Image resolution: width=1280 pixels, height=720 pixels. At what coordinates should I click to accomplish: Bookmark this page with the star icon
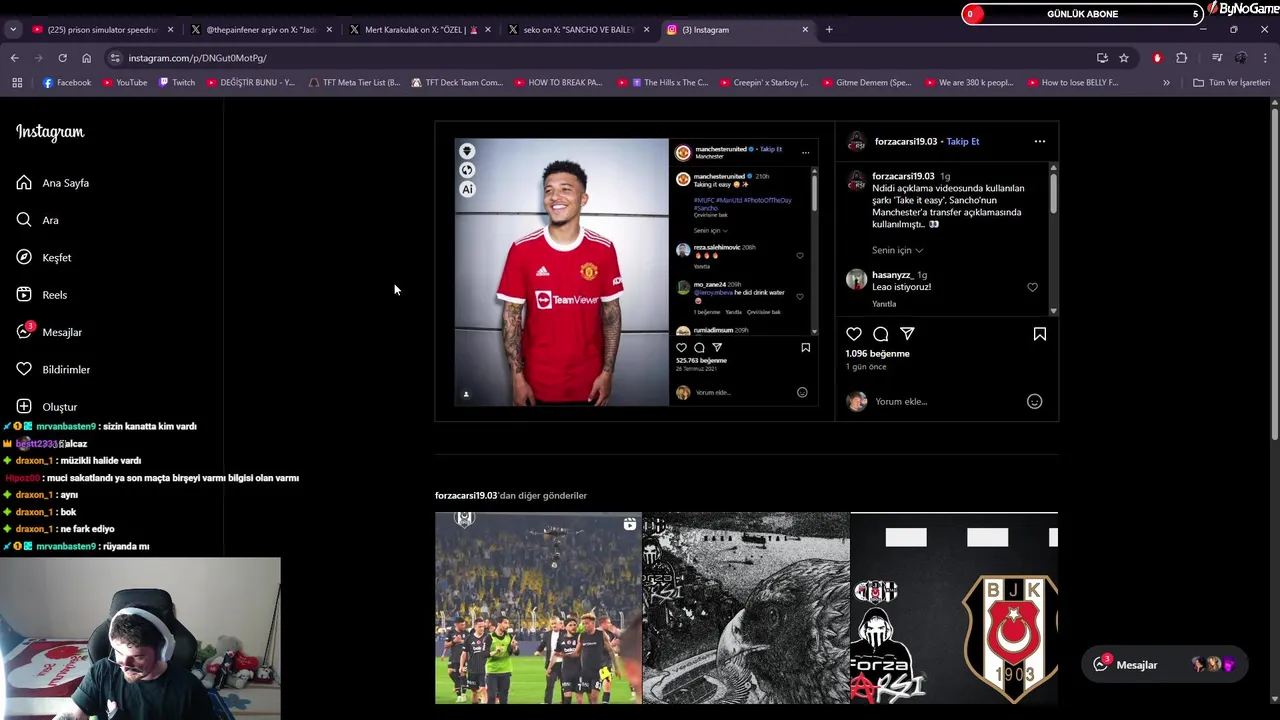pyautogui.click(x=1124, y=58)
